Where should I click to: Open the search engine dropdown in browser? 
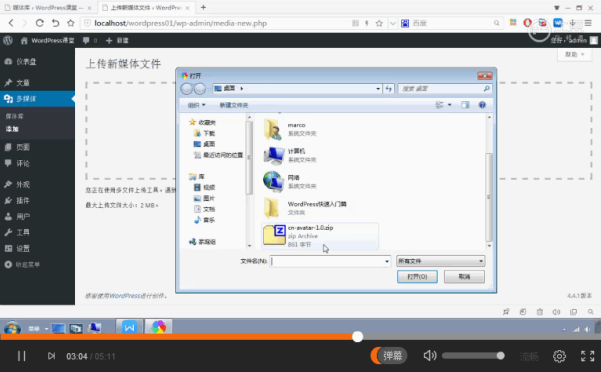tap(392, 23)
